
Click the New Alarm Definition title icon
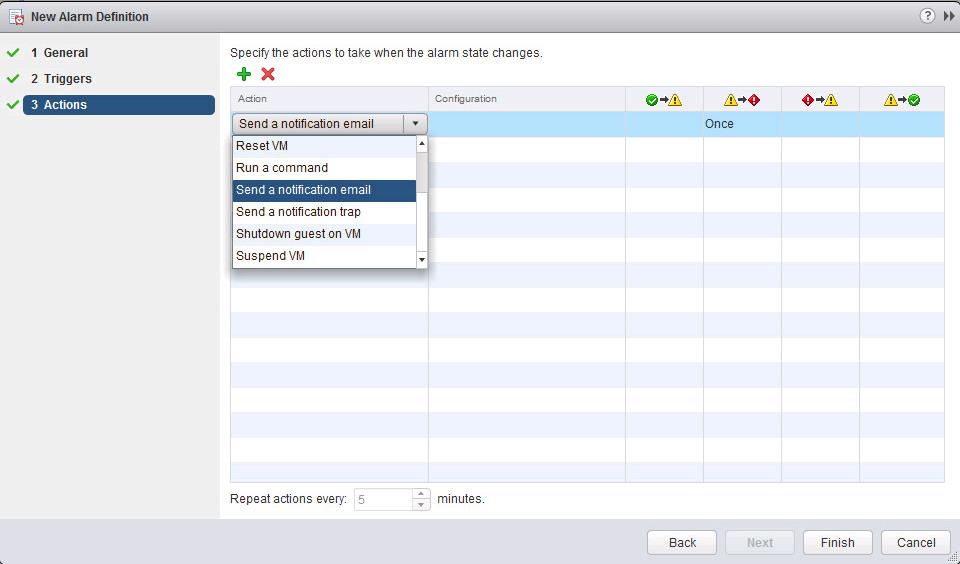[17, 17]
